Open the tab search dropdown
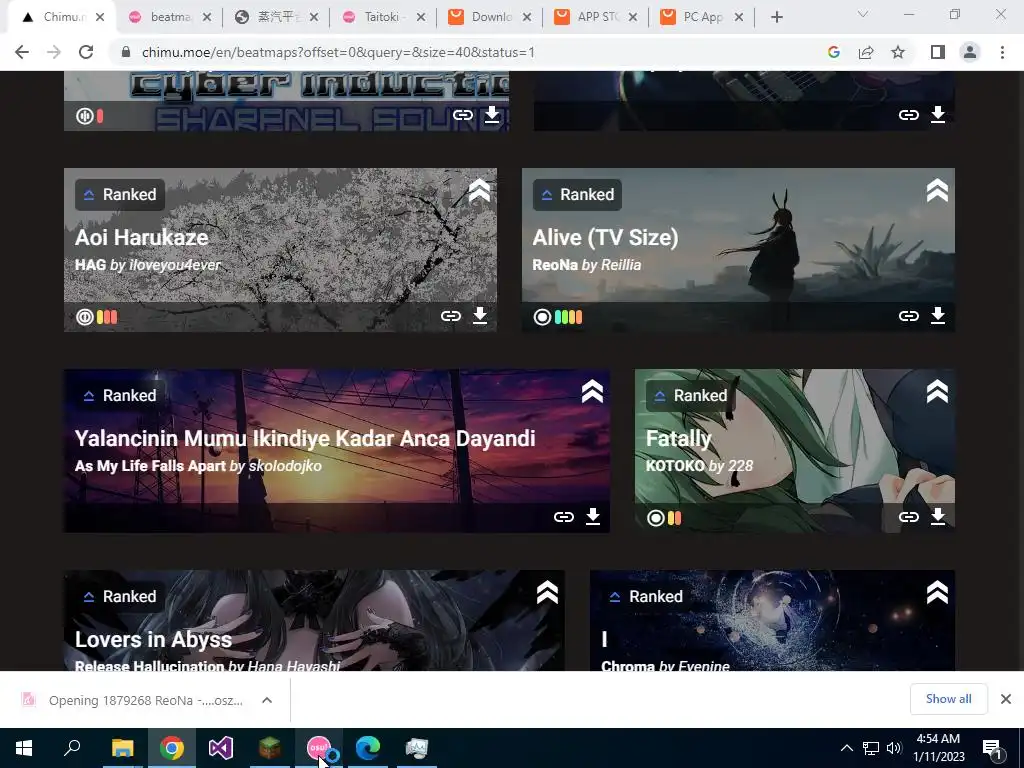1024x768 pixels. (863, 14)
